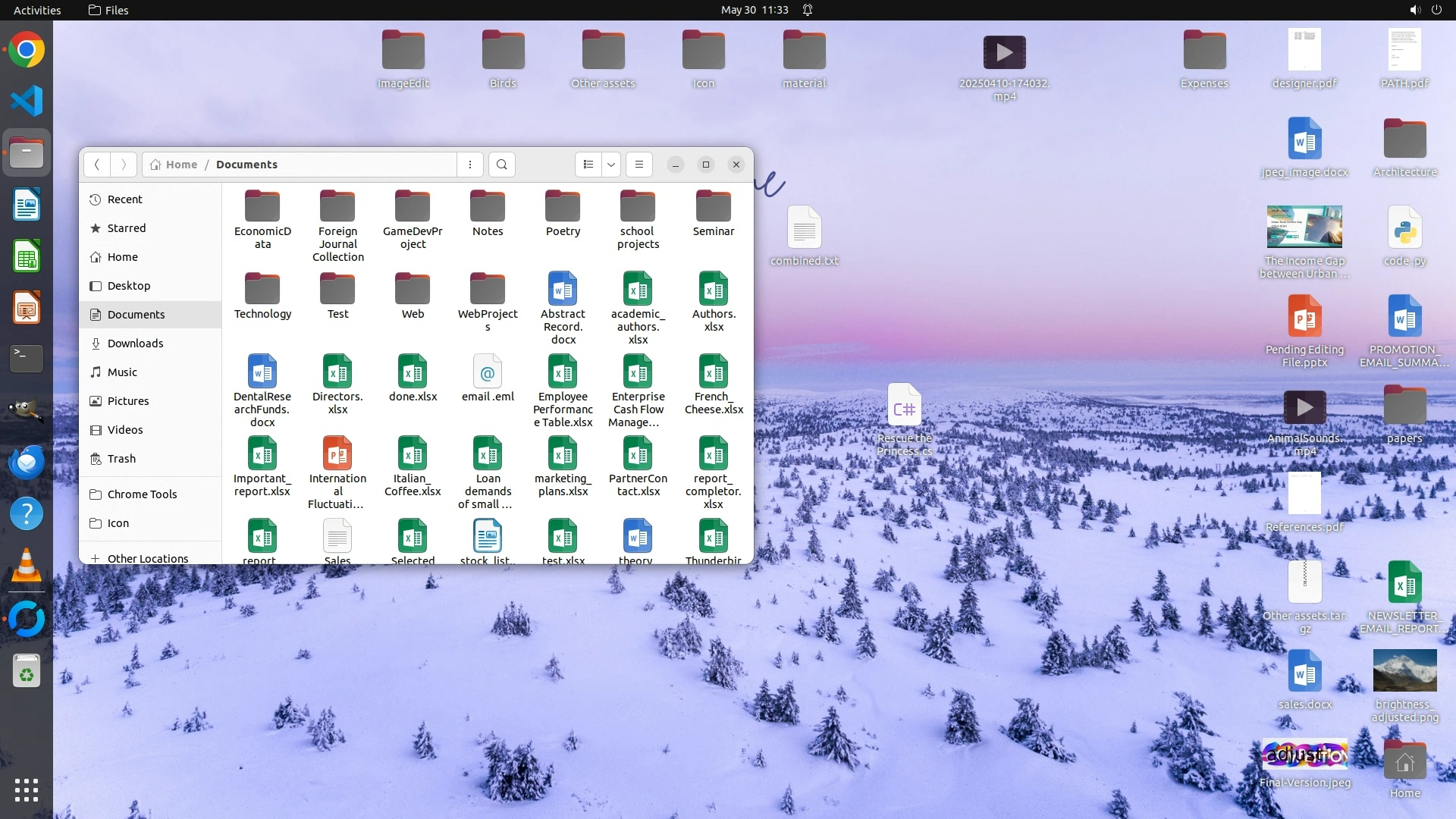Go back with the back arrow
Image resolution: width=1456 pixels, height=819 pixels.
[97, 165]
